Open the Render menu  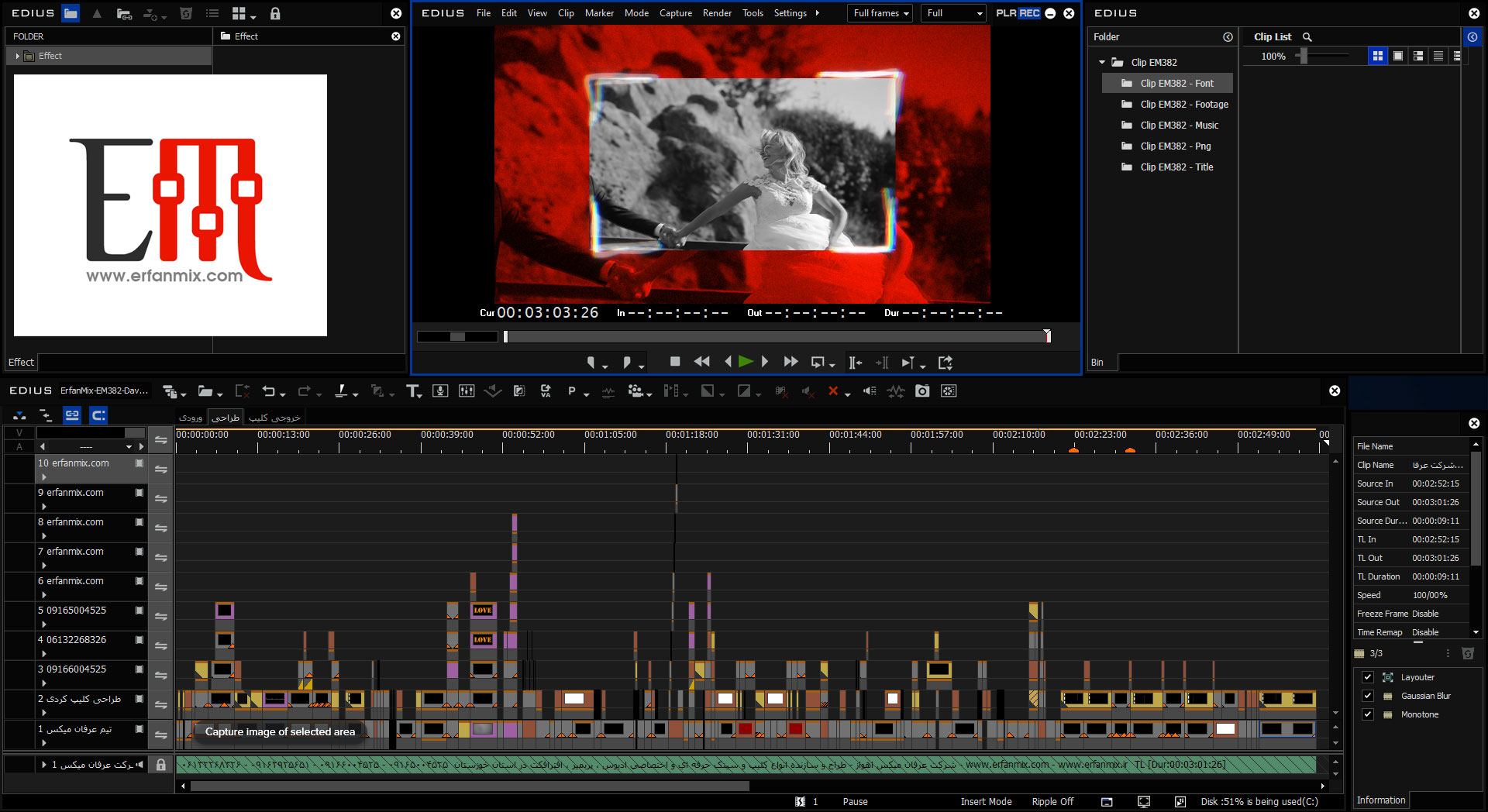pos(717,13)
